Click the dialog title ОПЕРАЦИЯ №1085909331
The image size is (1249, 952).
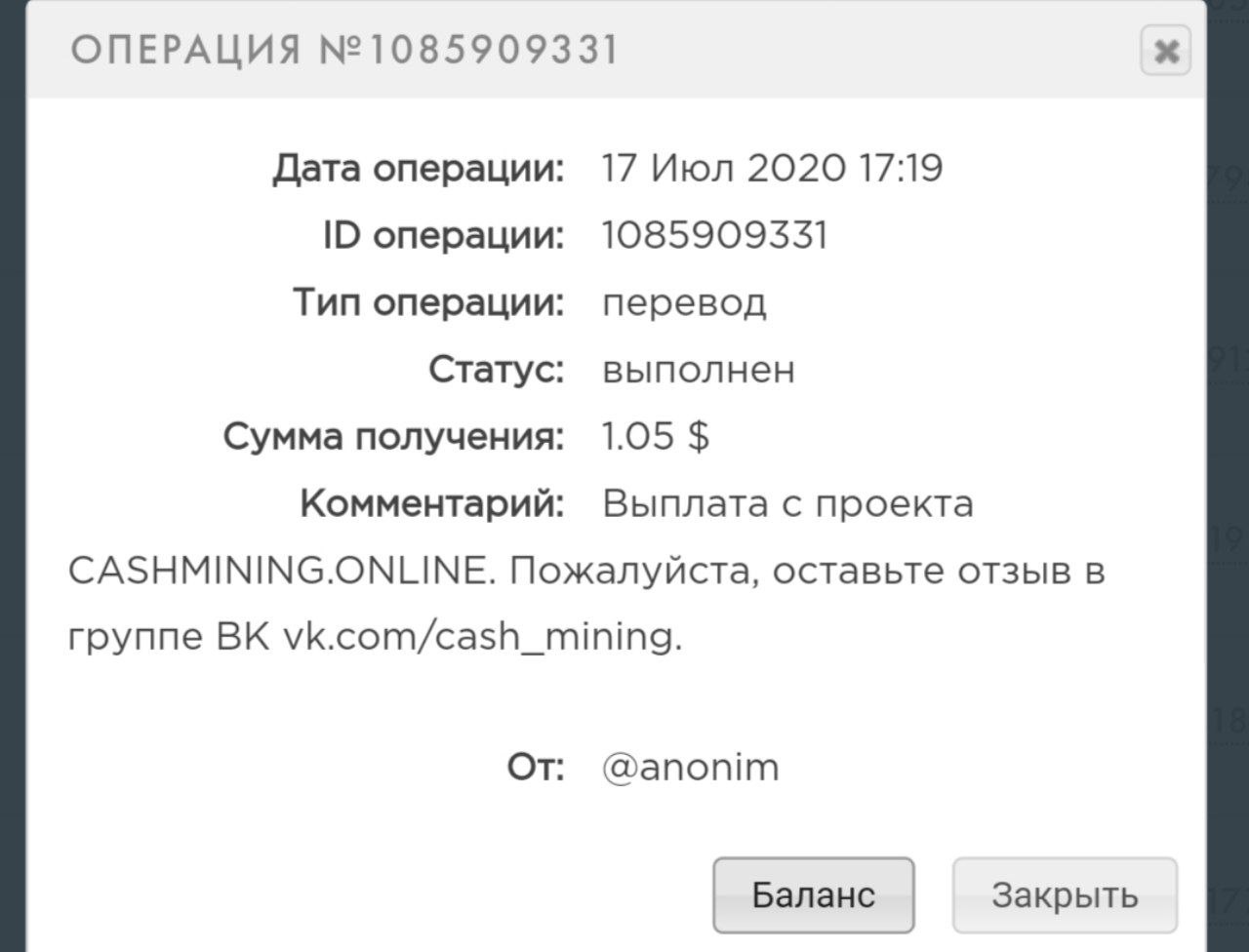click(344, 50)
